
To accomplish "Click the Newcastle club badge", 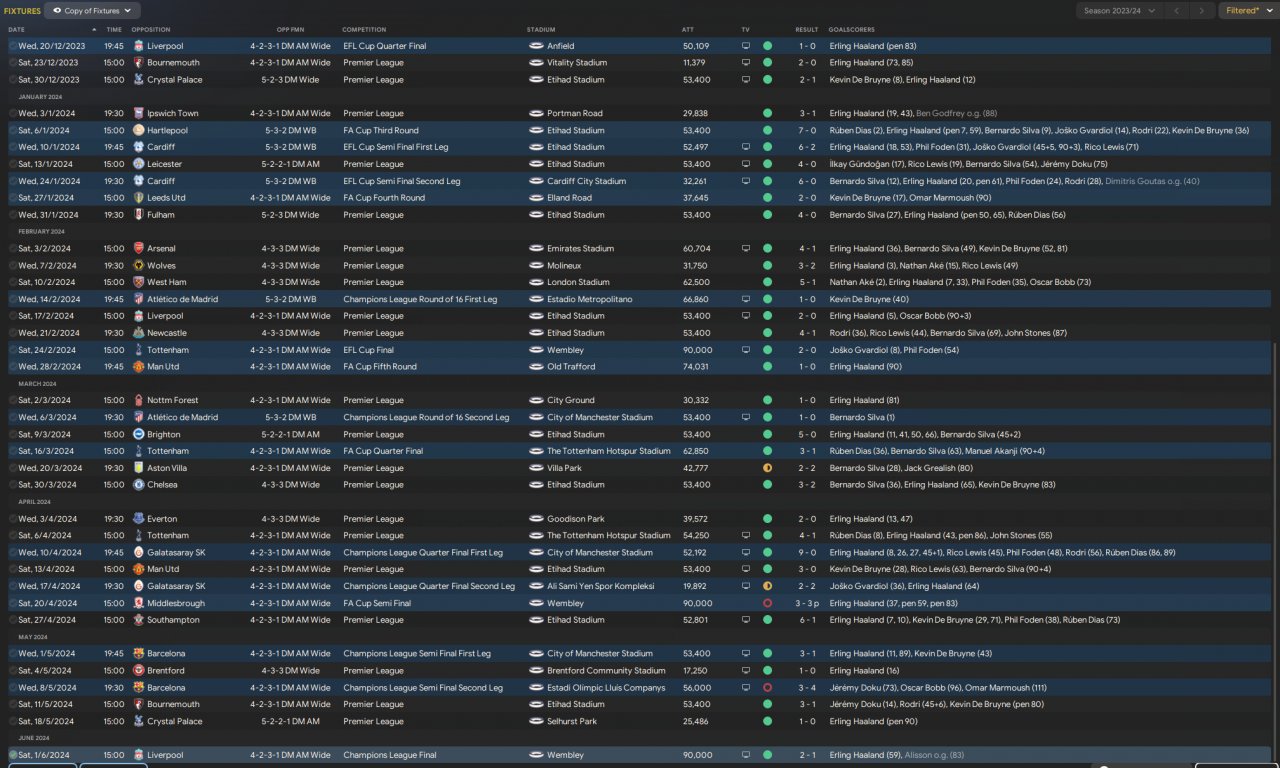I will pyautogui.click(x=138, y=333).
